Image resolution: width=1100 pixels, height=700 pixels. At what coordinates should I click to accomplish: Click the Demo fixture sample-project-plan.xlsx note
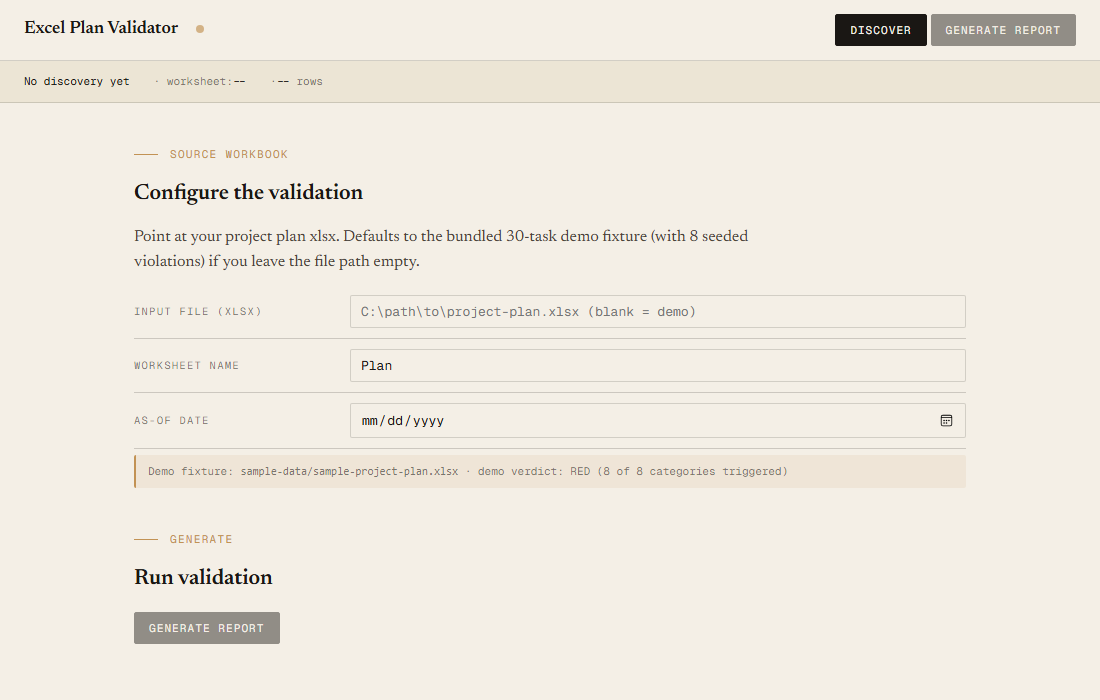550,471
